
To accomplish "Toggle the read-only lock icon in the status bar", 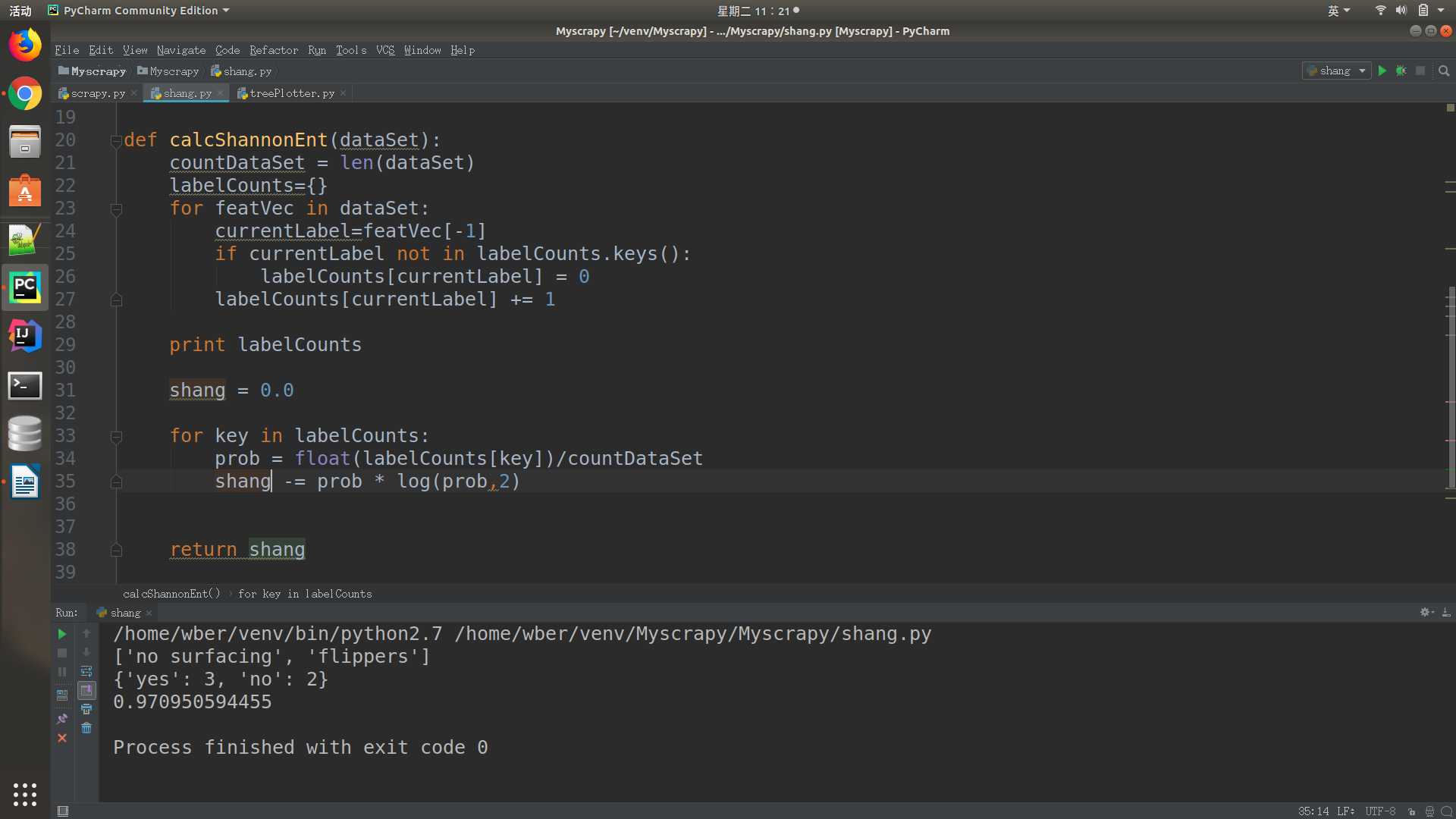I will click(1411, 811).
